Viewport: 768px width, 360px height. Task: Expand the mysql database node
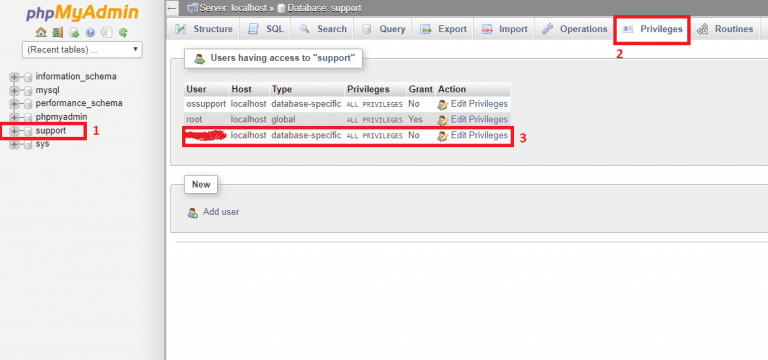pos(14,91)
